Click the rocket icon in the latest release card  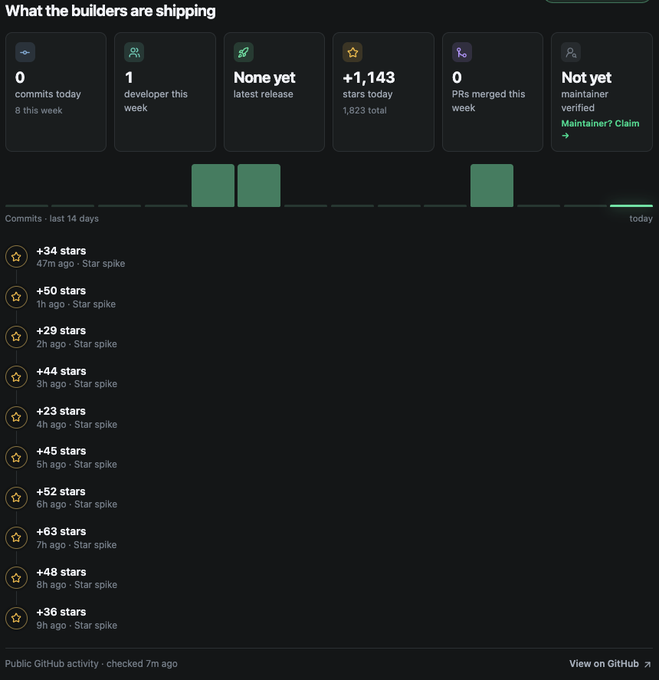point(244,52)
